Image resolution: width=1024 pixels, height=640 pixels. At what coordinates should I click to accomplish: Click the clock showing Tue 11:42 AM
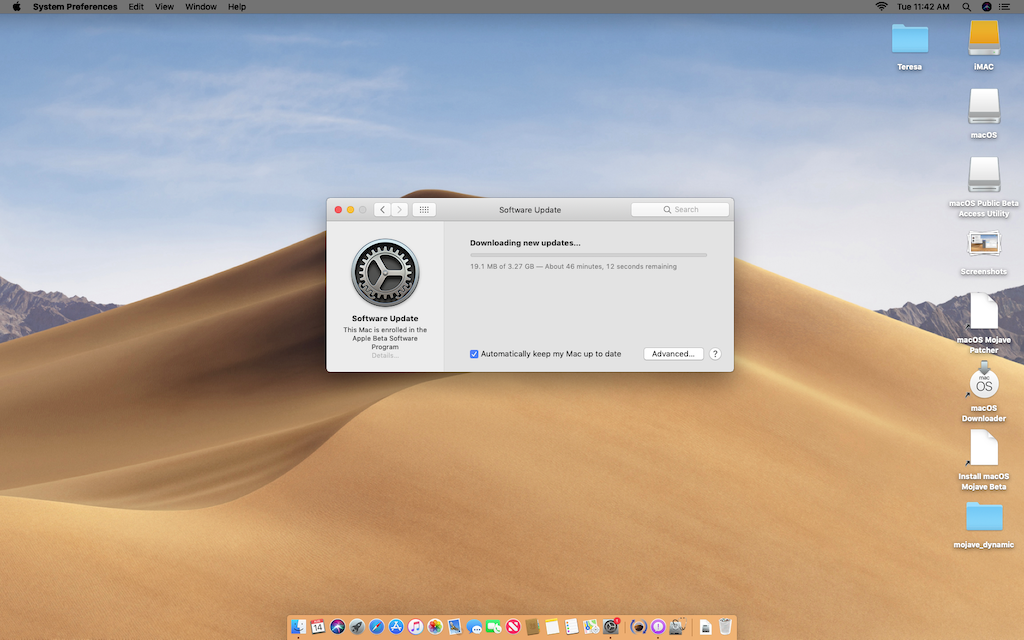point(923,7)
